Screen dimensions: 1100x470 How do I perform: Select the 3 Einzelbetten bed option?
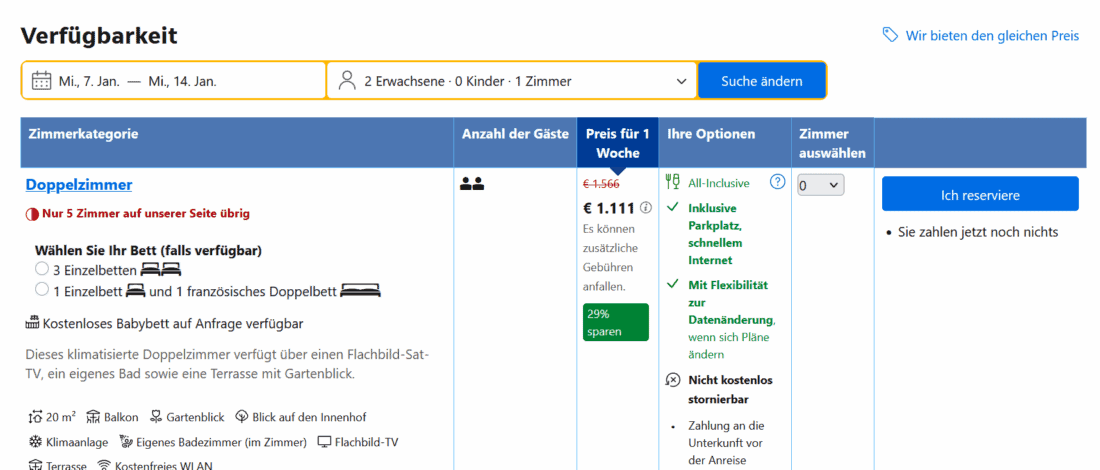tap(42, 269)
